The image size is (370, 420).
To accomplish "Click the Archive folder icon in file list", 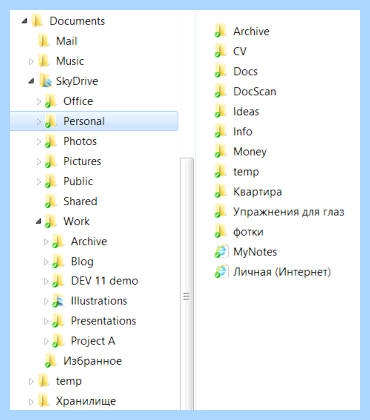I will point(221,31).
